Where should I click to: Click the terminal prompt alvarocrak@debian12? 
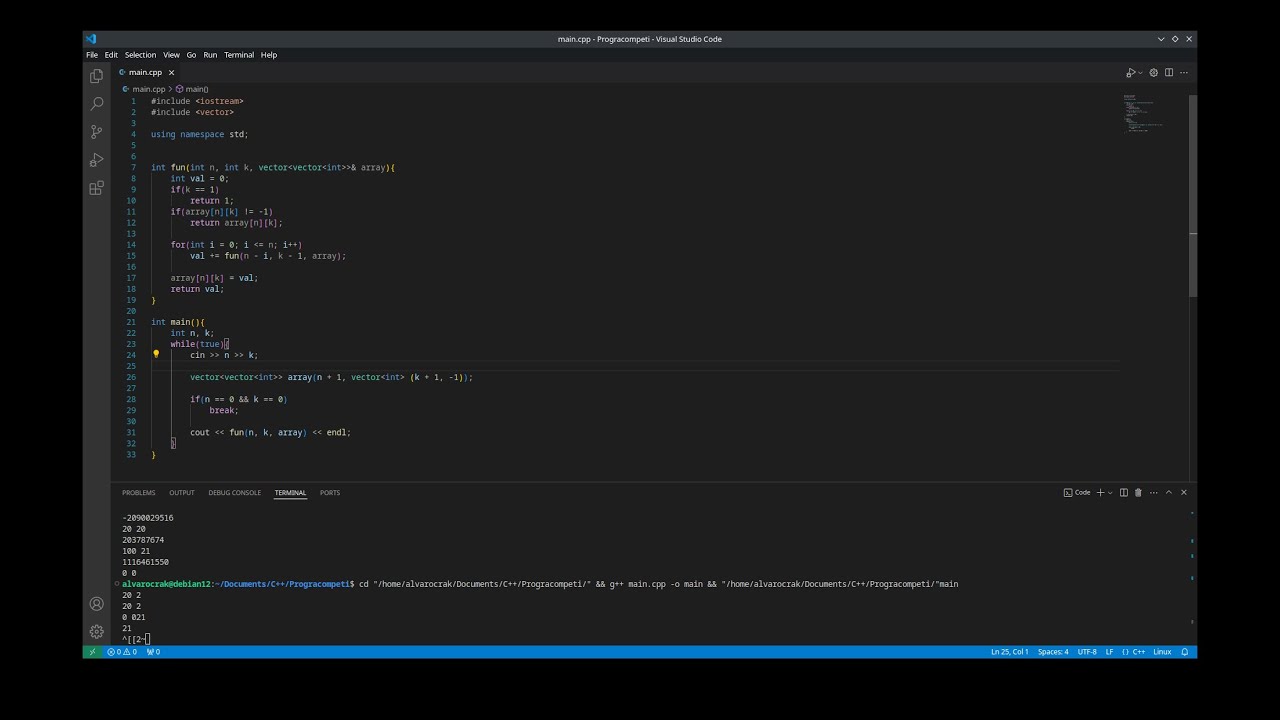(x=167, y=584)
